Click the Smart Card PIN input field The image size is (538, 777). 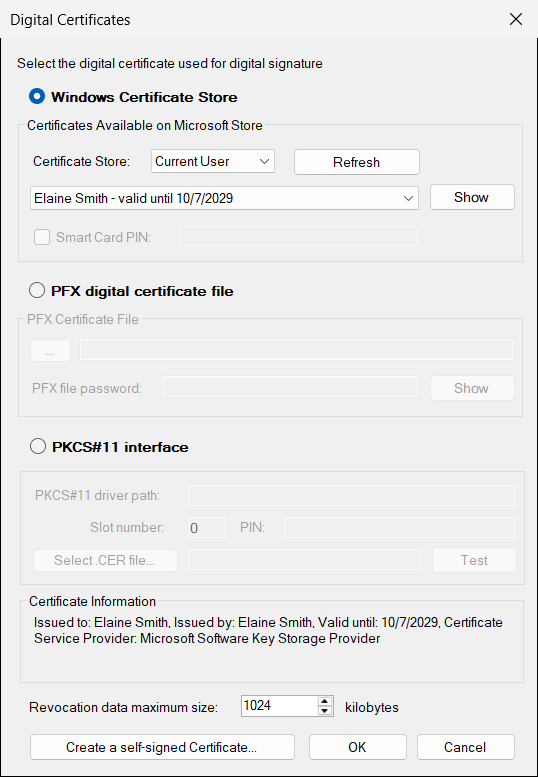[x=298, y=236]
